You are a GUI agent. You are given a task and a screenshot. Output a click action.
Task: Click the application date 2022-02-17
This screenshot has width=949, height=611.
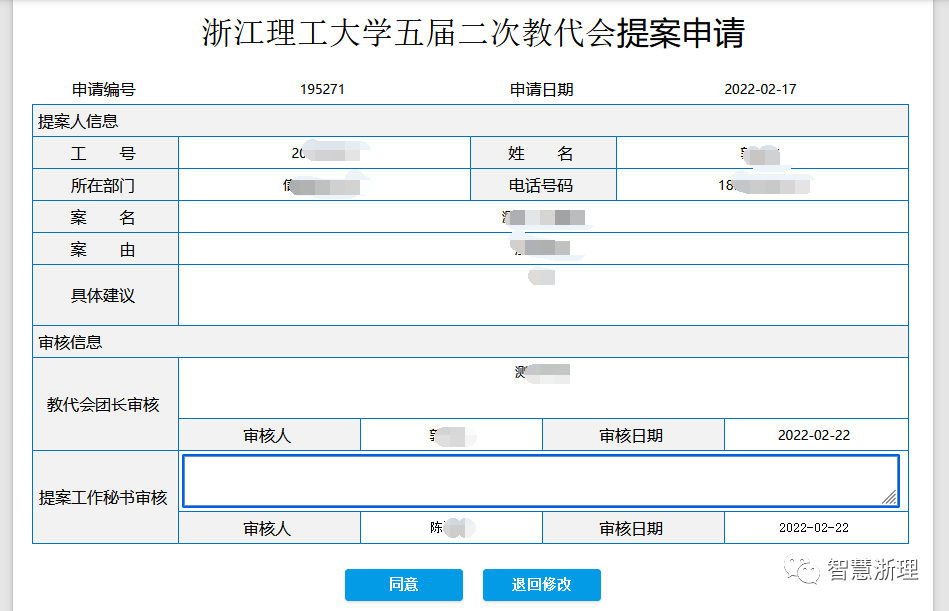point(760,89)
